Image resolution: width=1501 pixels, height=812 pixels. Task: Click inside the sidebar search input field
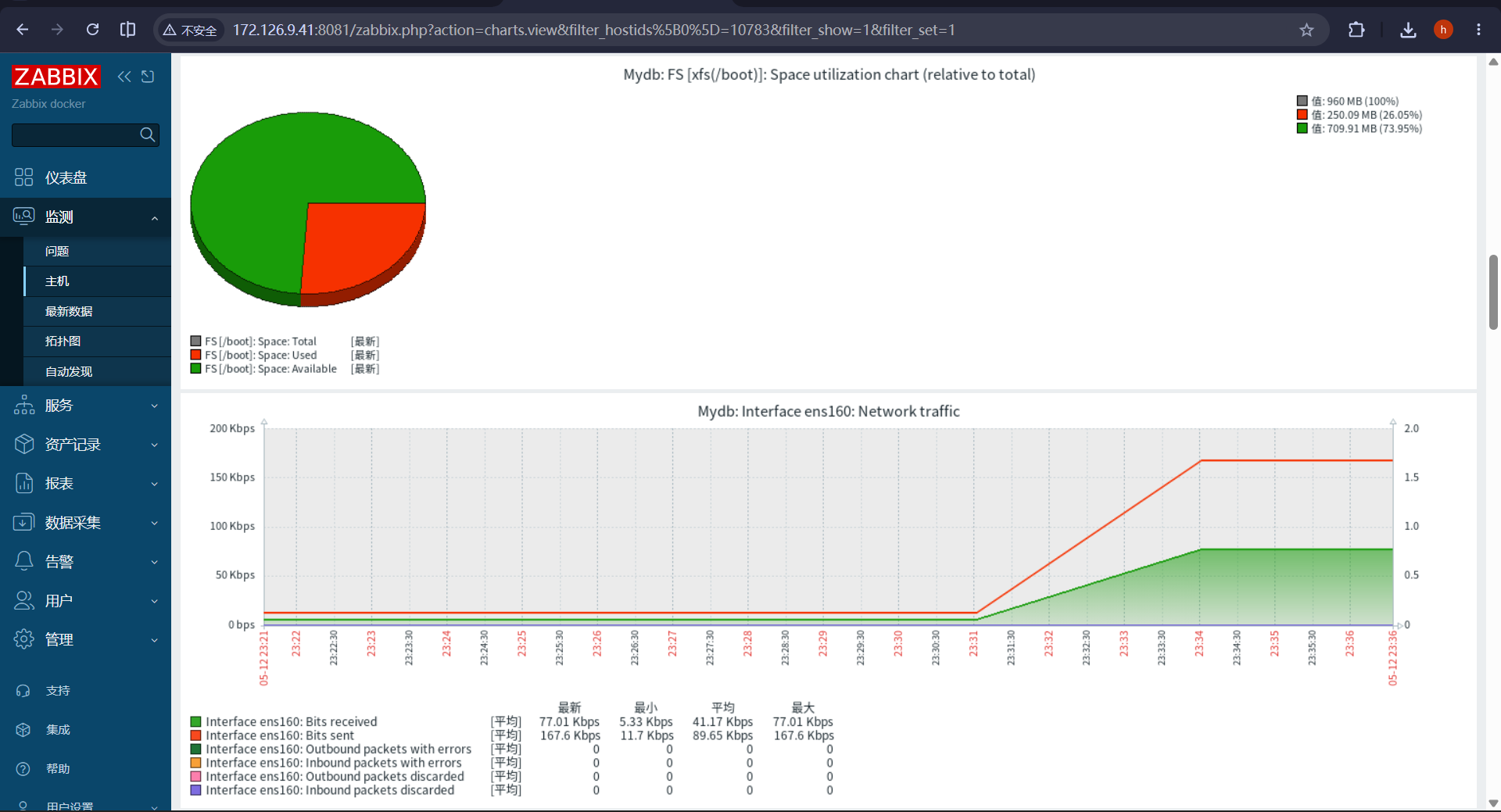click(75, 134)
